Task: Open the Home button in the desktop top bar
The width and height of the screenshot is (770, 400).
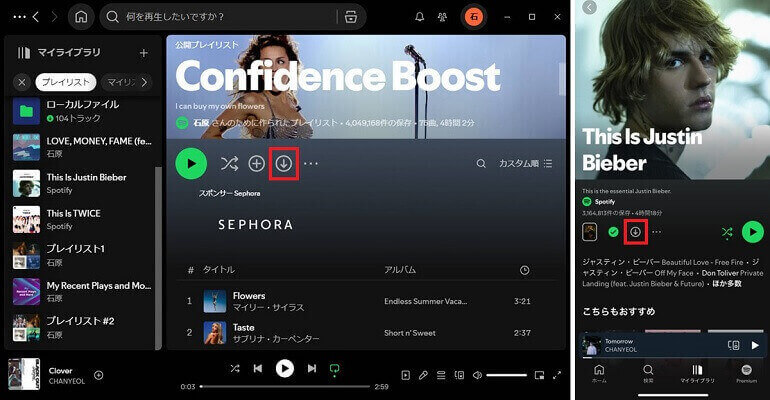Action: pos(81,17)
